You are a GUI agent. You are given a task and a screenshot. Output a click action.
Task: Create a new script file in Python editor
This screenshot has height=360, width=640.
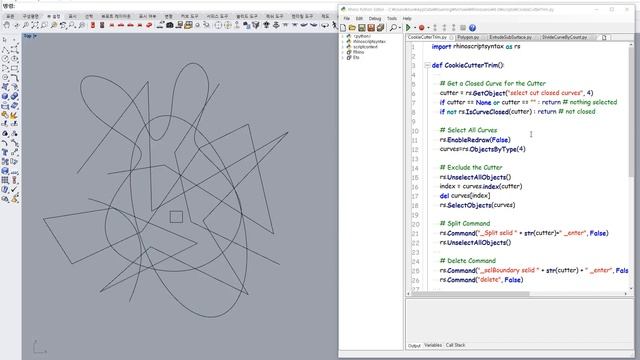coord(343,28)
